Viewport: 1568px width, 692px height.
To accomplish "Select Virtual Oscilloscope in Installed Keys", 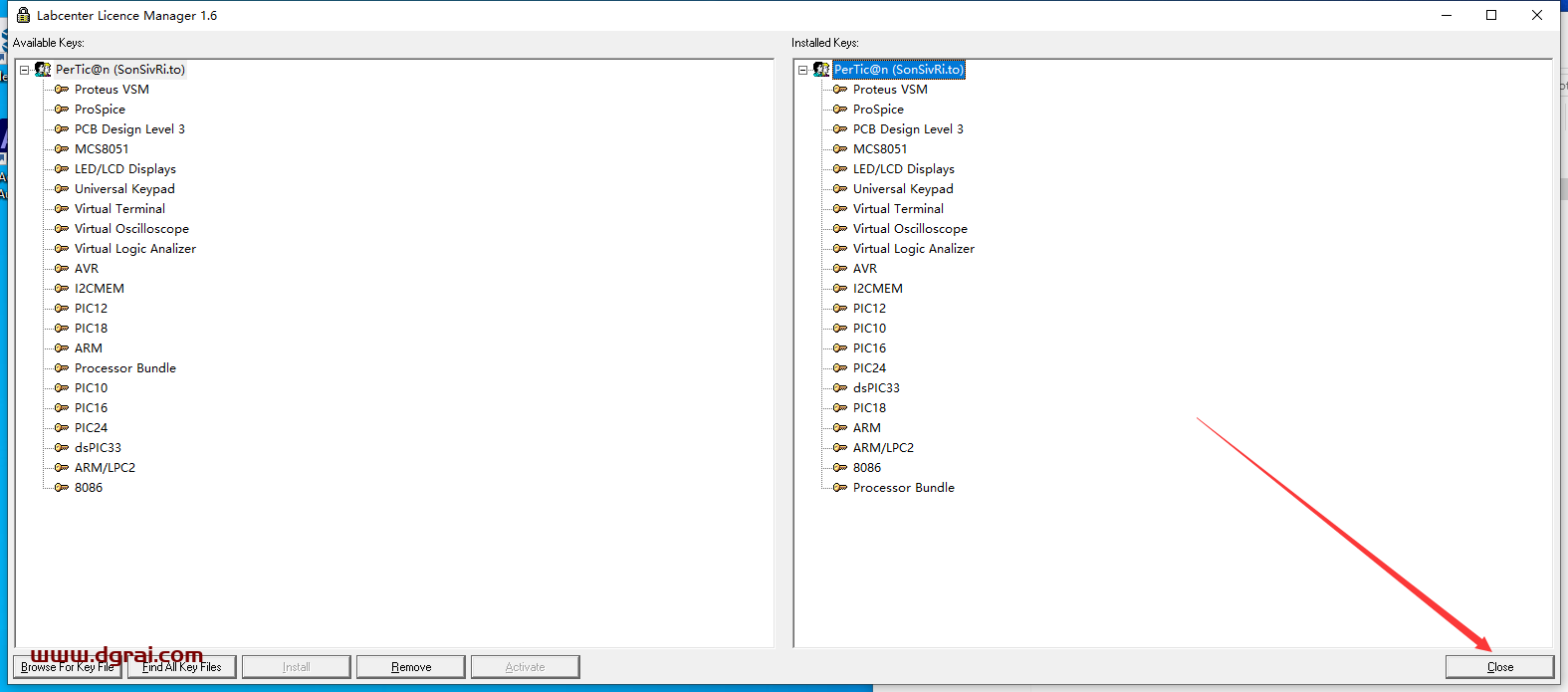I will [x=910, y=229].
